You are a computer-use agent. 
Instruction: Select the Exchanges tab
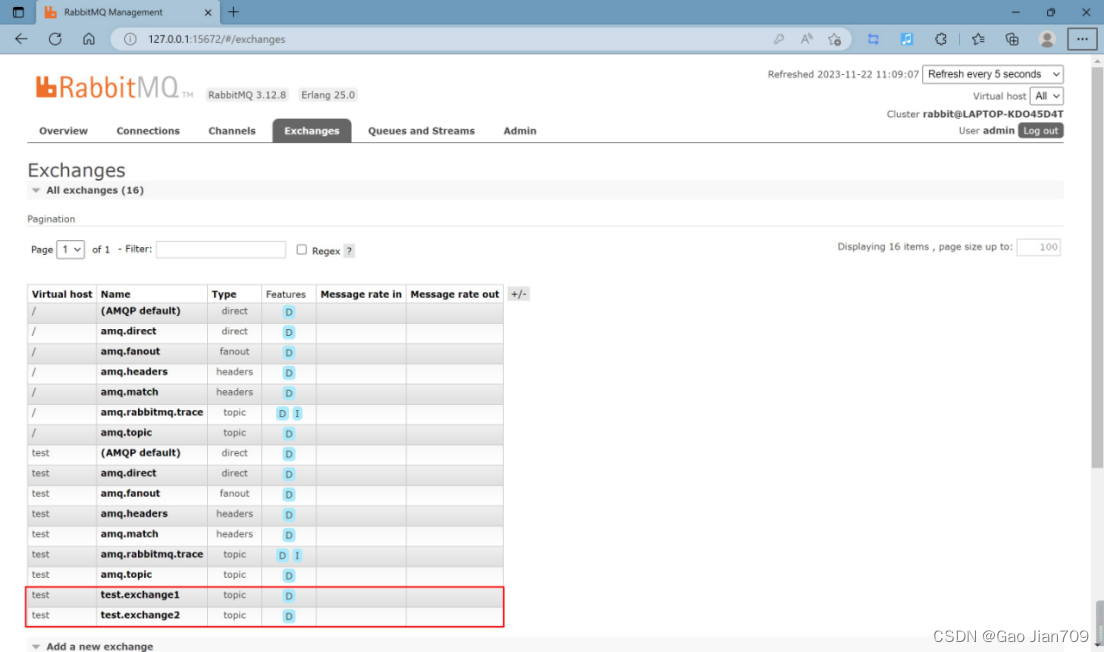pyautogui.click(x=312, y=131)
